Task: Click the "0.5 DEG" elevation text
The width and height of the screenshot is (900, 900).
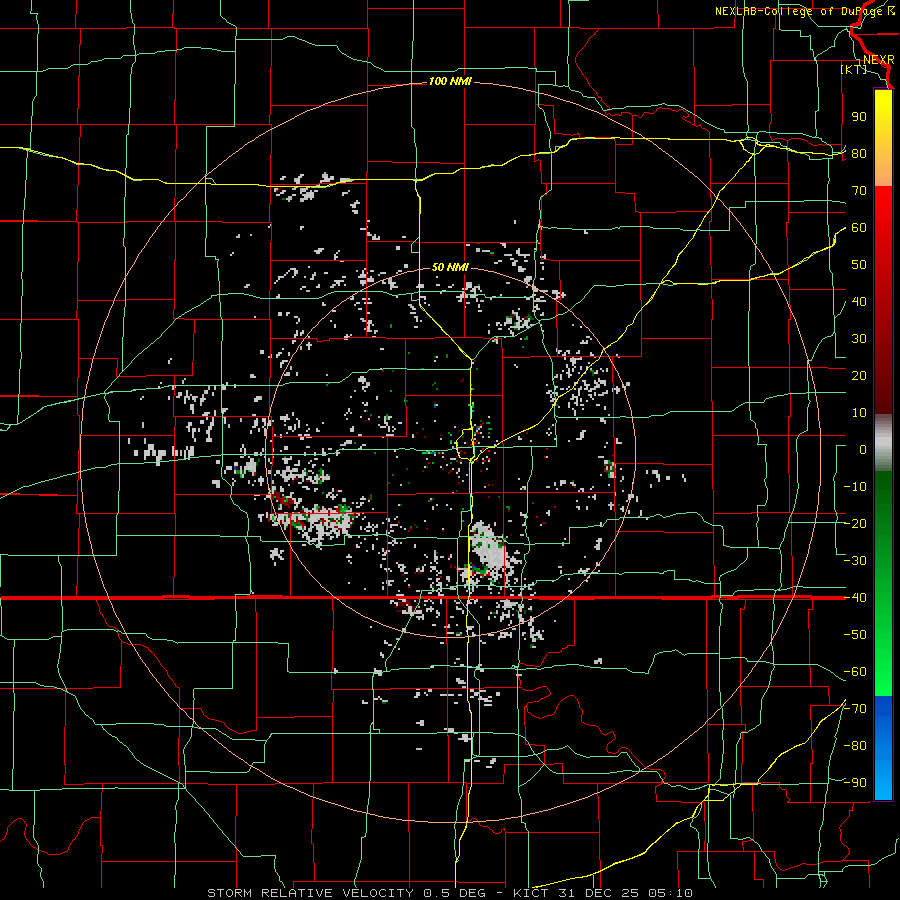Action: (455, 893)
